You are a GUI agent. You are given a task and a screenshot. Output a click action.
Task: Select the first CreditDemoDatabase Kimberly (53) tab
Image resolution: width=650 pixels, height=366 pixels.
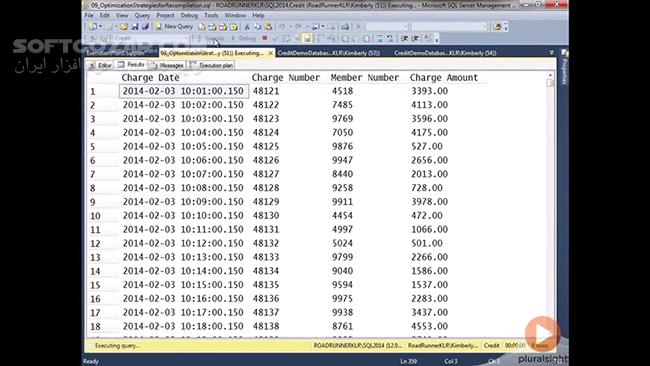coord(329,53)
